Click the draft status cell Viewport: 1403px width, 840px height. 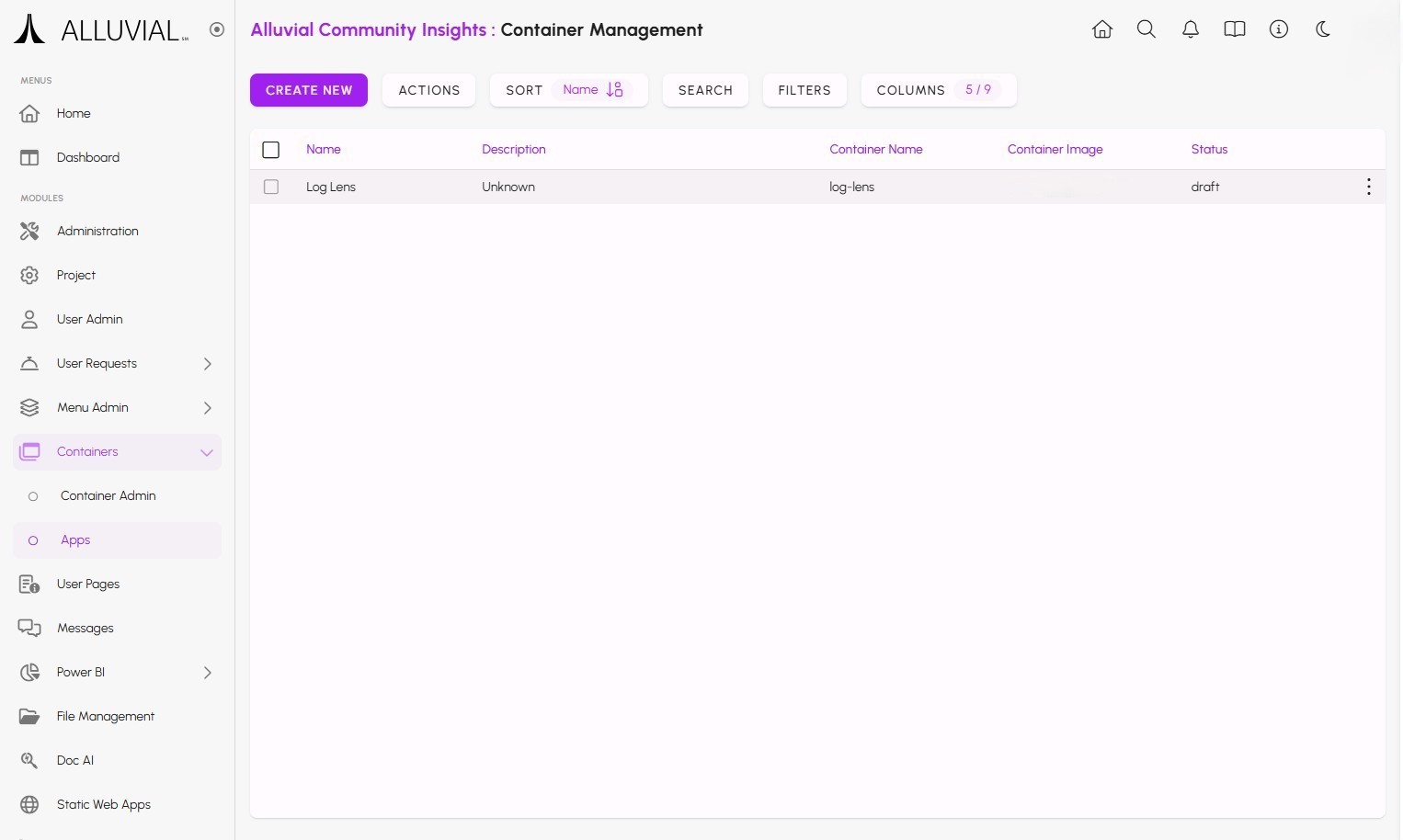click(1205, 187)
